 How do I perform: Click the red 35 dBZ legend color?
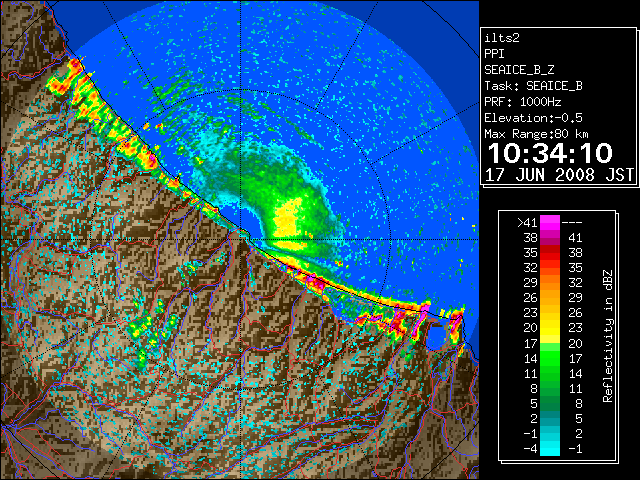(550, 253)
